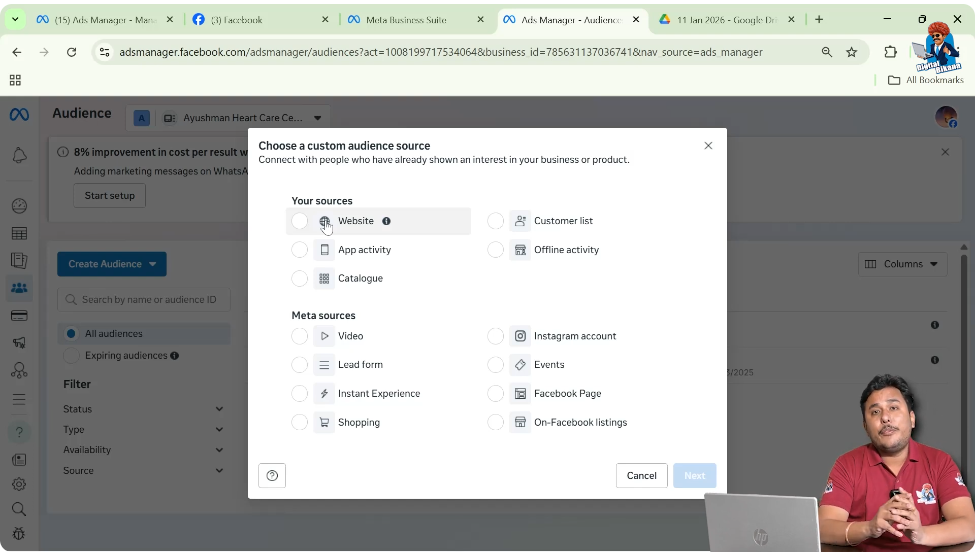
Task: Click the Shopping cart icon
Action: pos(324,422)
